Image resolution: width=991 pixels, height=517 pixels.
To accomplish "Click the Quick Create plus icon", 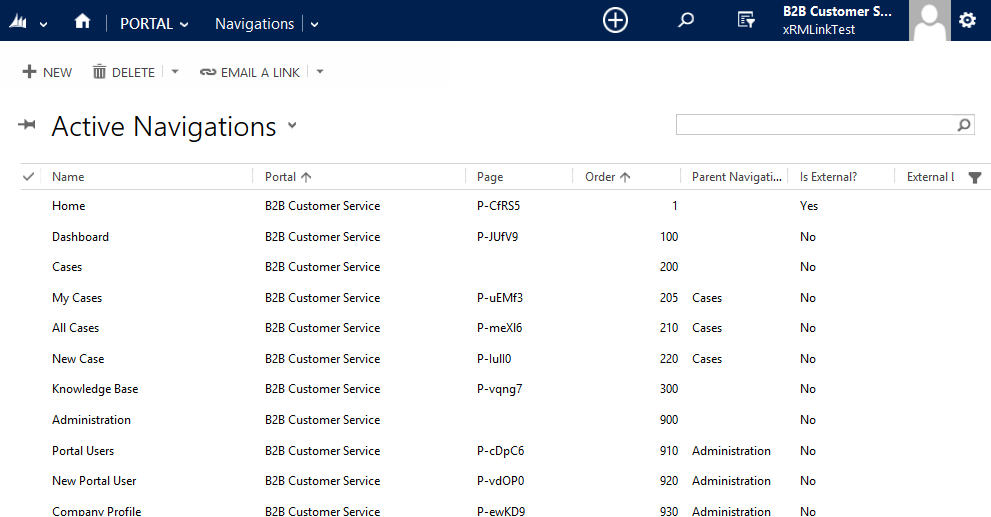I will click(615, 20).
